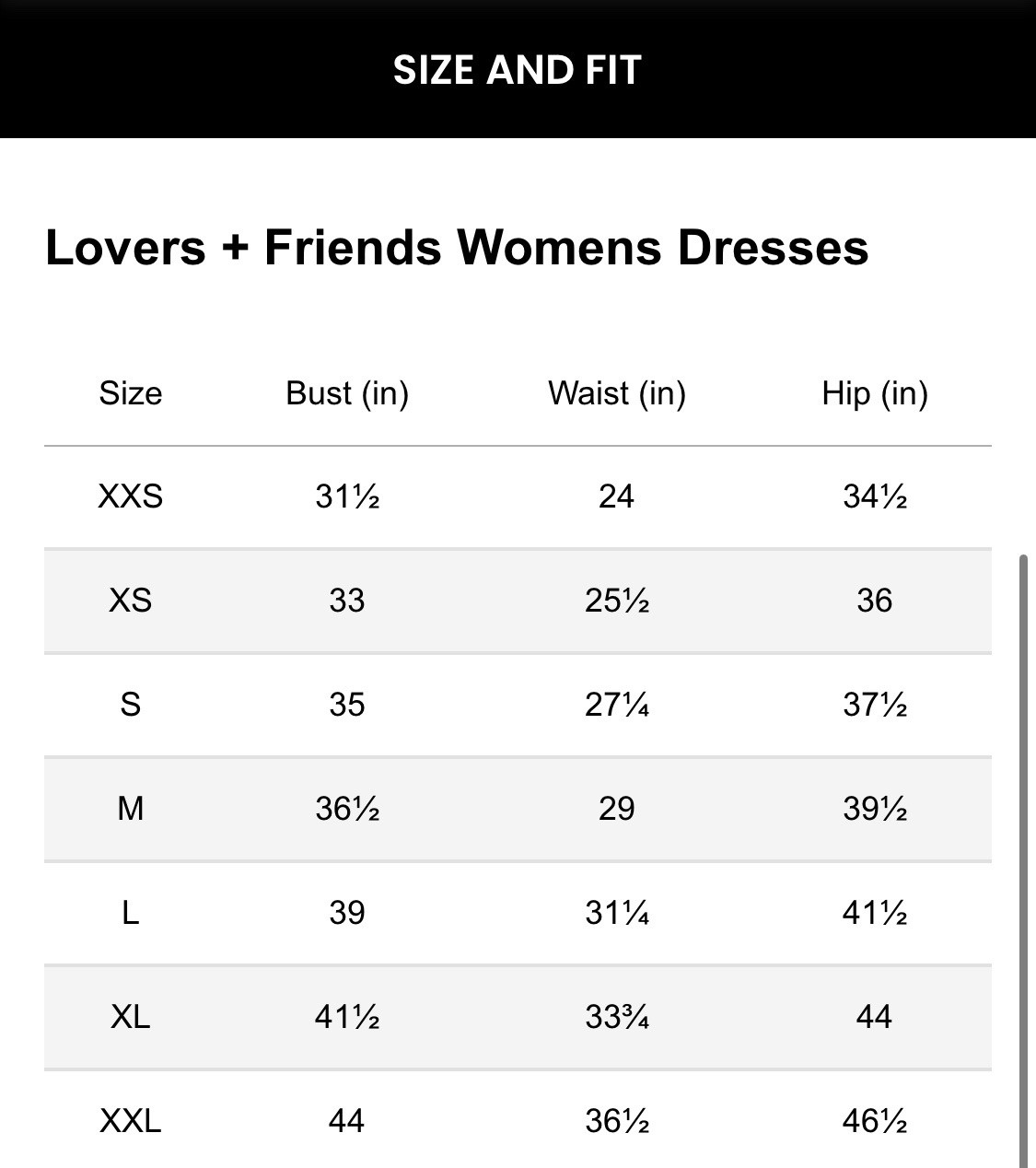
Task: Sort by the Bust (in) column header
Action: pos(347,393)
